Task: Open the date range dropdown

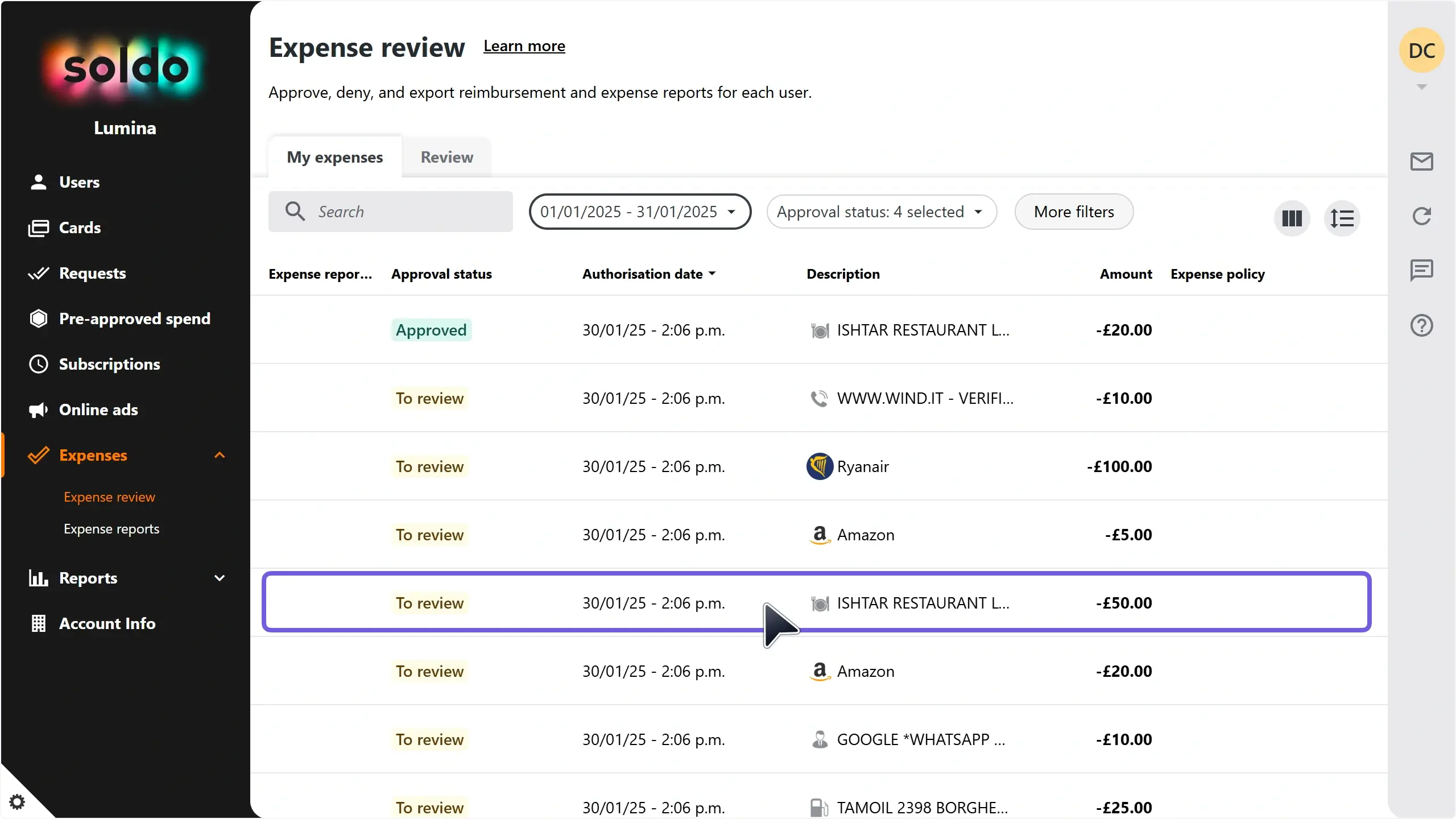Action: click(x=639, y=212)
